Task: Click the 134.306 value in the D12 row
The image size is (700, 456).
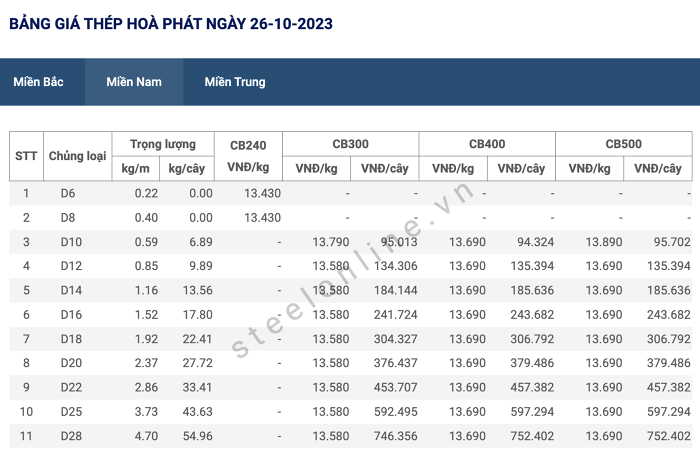Action: click(396, 266)
